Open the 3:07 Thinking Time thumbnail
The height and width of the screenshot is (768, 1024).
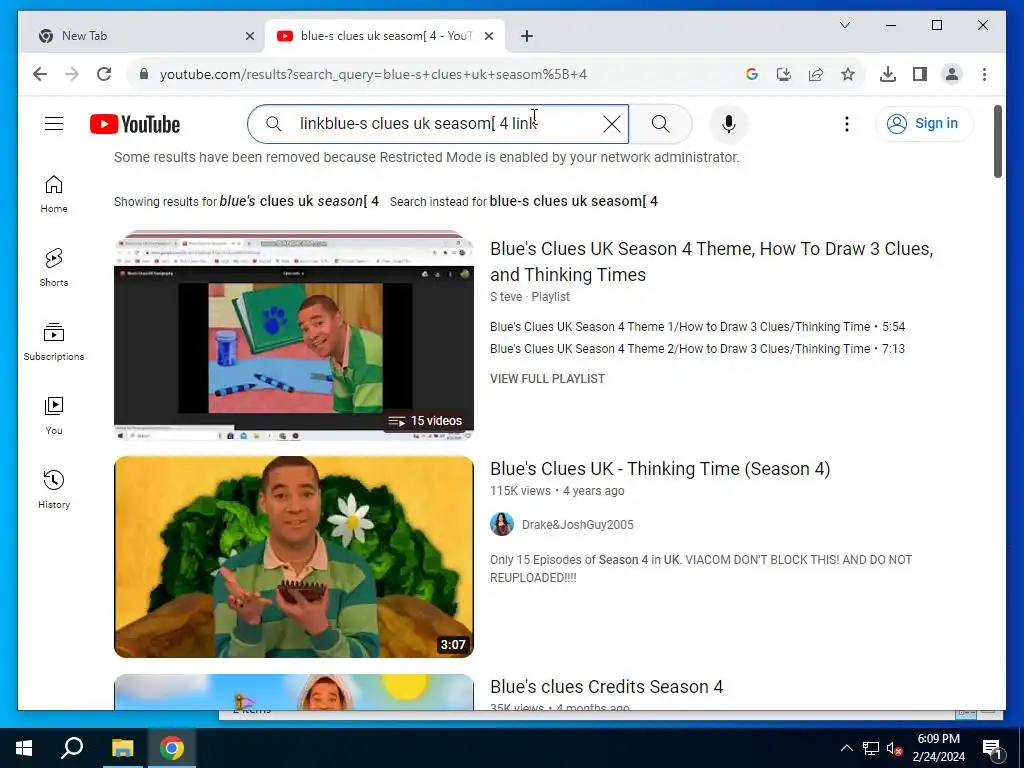(294, 556)
